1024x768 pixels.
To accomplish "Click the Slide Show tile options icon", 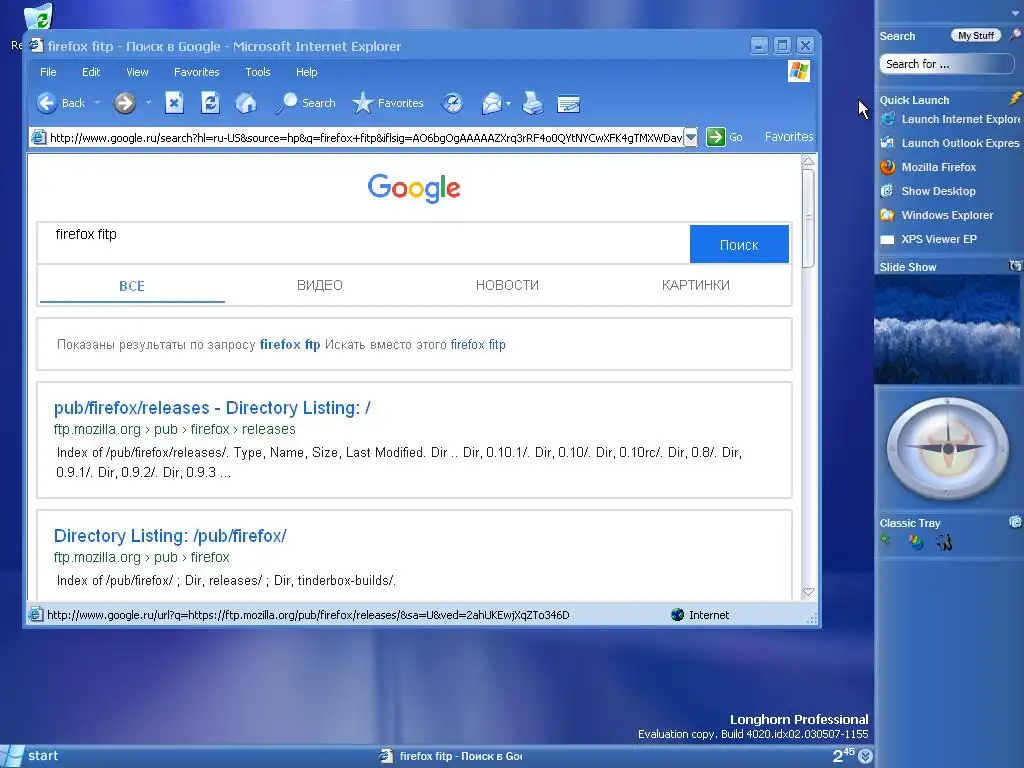I will (x=1016, y=266).
